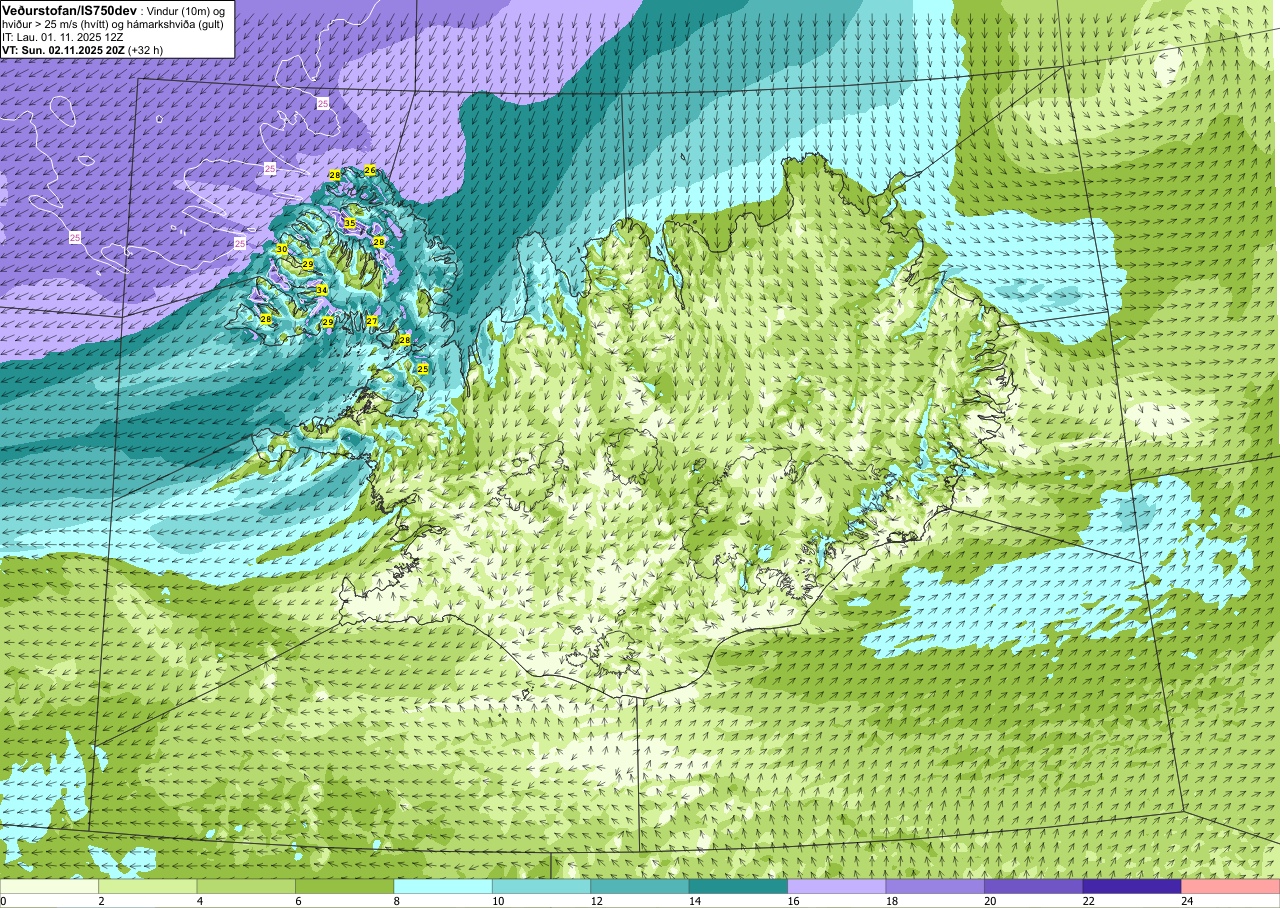The height and width of the screenshot is (908, 1280).
Task: Select the 16–18 m/s light lavender swatch
Action: click(837, 886)
